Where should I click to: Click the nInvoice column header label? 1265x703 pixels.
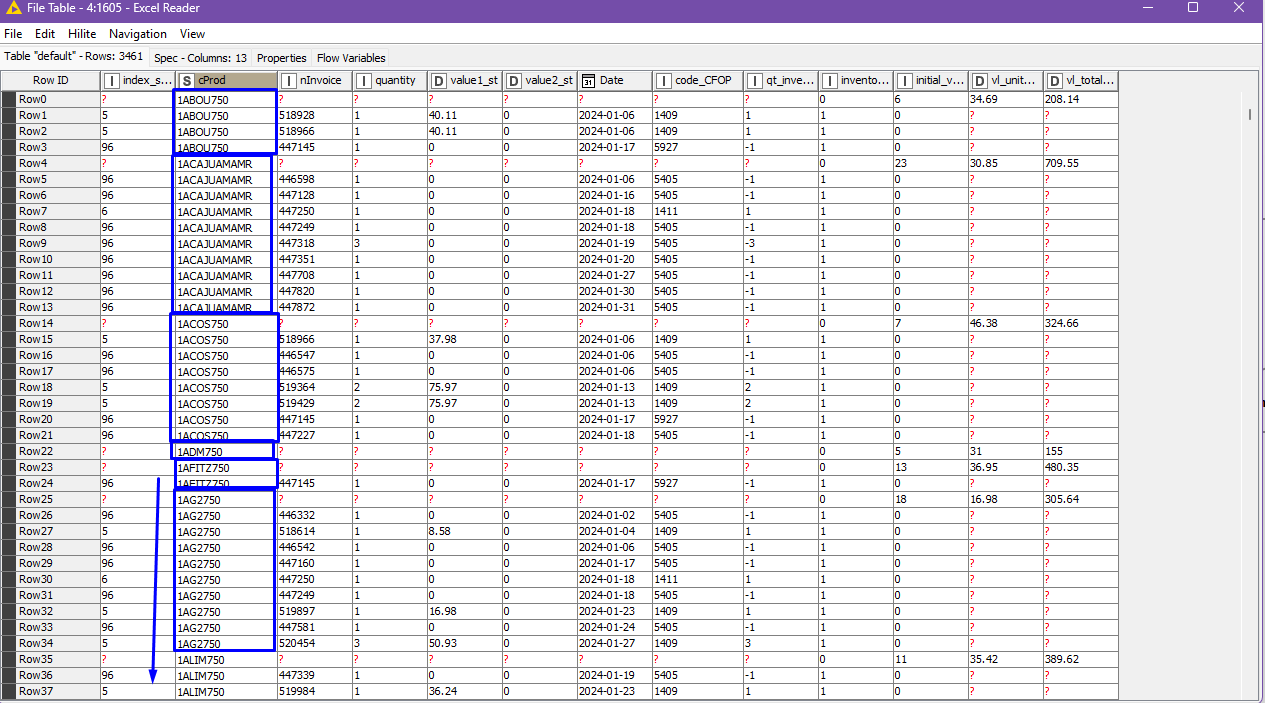pos(319,80)
